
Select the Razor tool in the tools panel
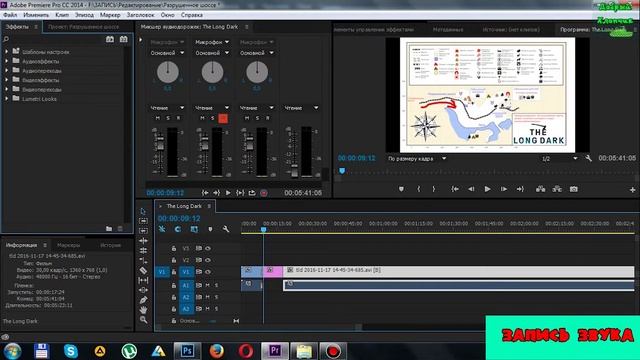click(143, 270)
